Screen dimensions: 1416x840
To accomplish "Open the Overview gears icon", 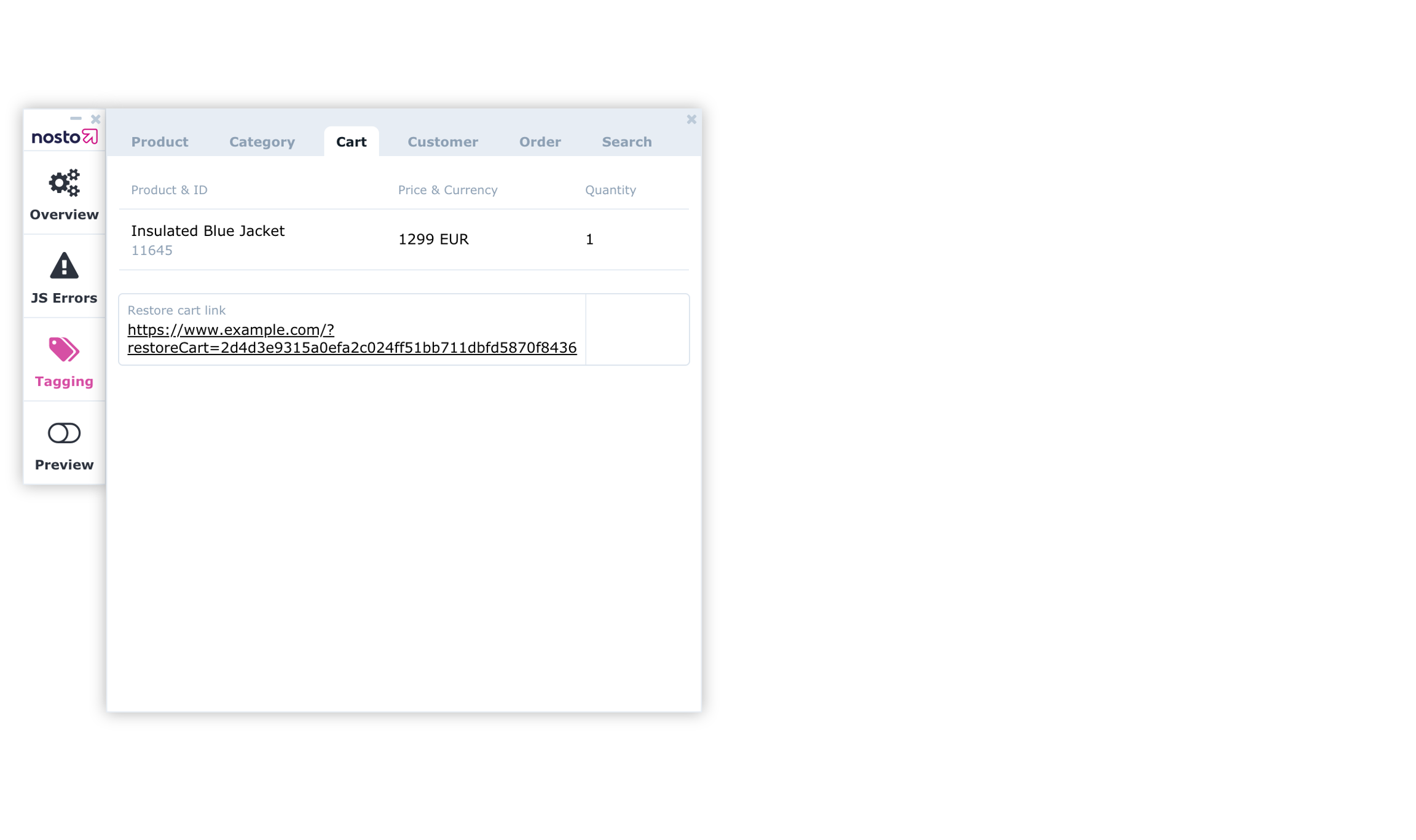I will point(64,183).
